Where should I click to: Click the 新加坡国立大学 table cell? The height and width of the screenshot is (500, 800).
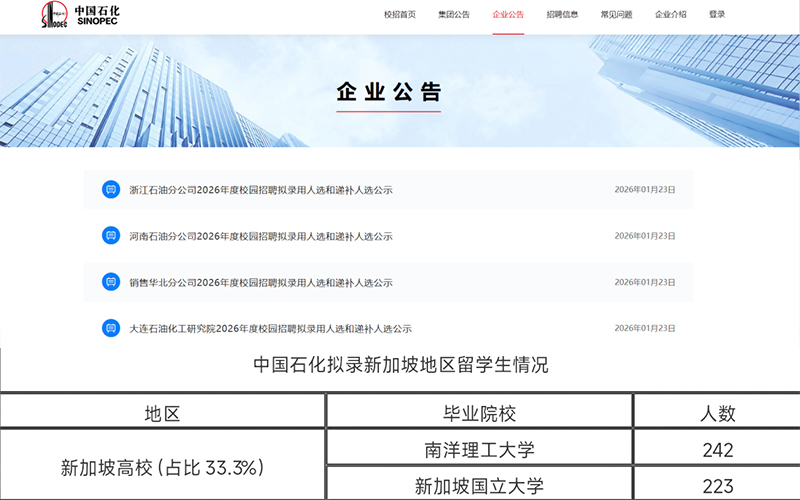point(480,485)
